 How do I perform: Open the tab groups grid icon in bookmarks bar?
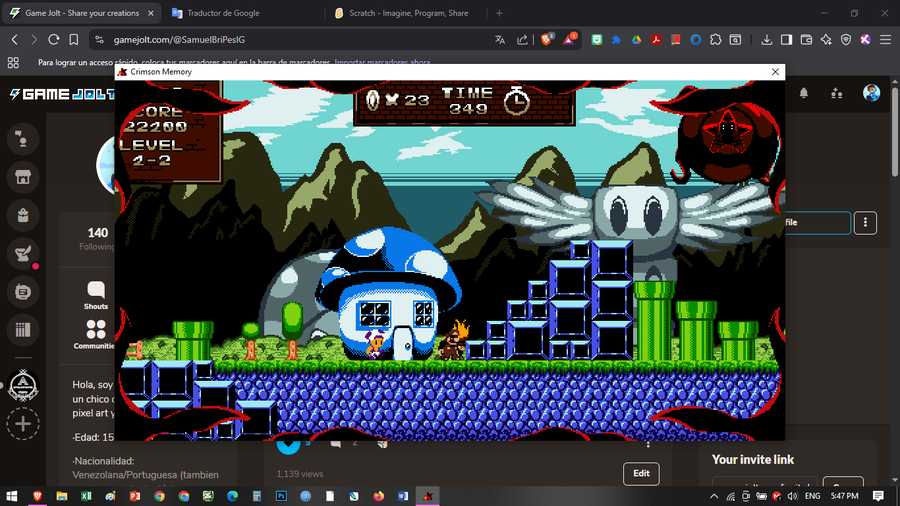click(x=13, y=63)
